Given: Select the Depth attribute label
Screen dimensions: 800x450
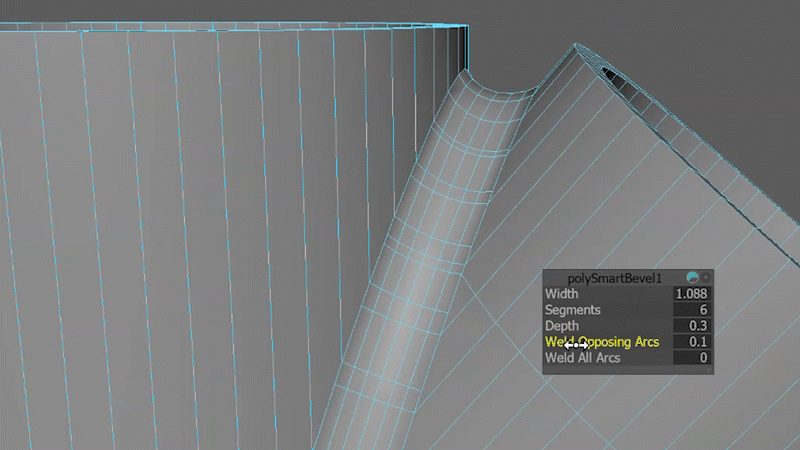Looking at the screenshot, I should pos(562,326).
